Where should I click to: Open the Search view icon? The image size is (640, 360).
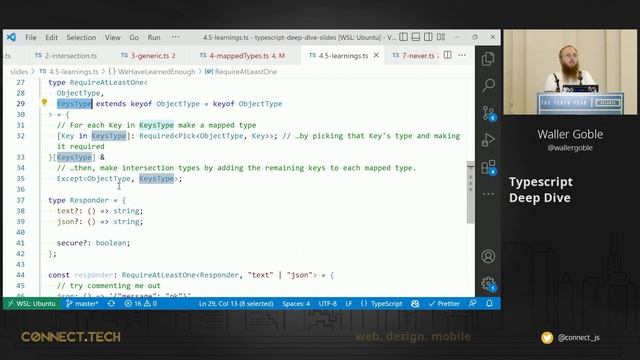(488, 86)
